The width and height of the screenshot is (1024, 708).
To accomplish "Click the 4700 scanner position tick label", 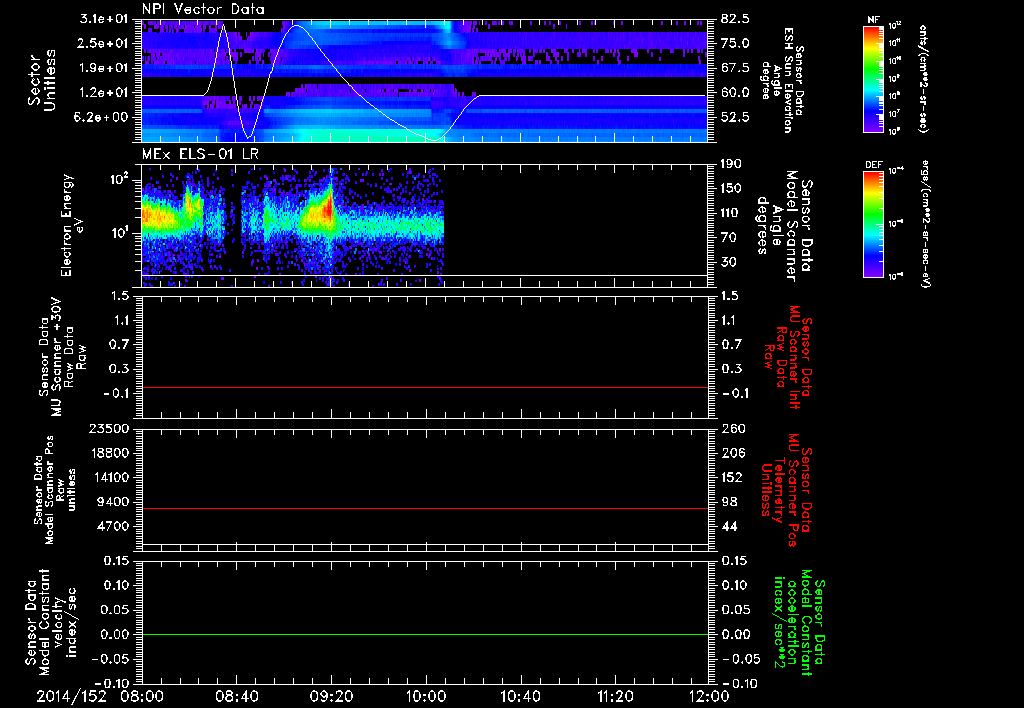I will click(112, 526).
